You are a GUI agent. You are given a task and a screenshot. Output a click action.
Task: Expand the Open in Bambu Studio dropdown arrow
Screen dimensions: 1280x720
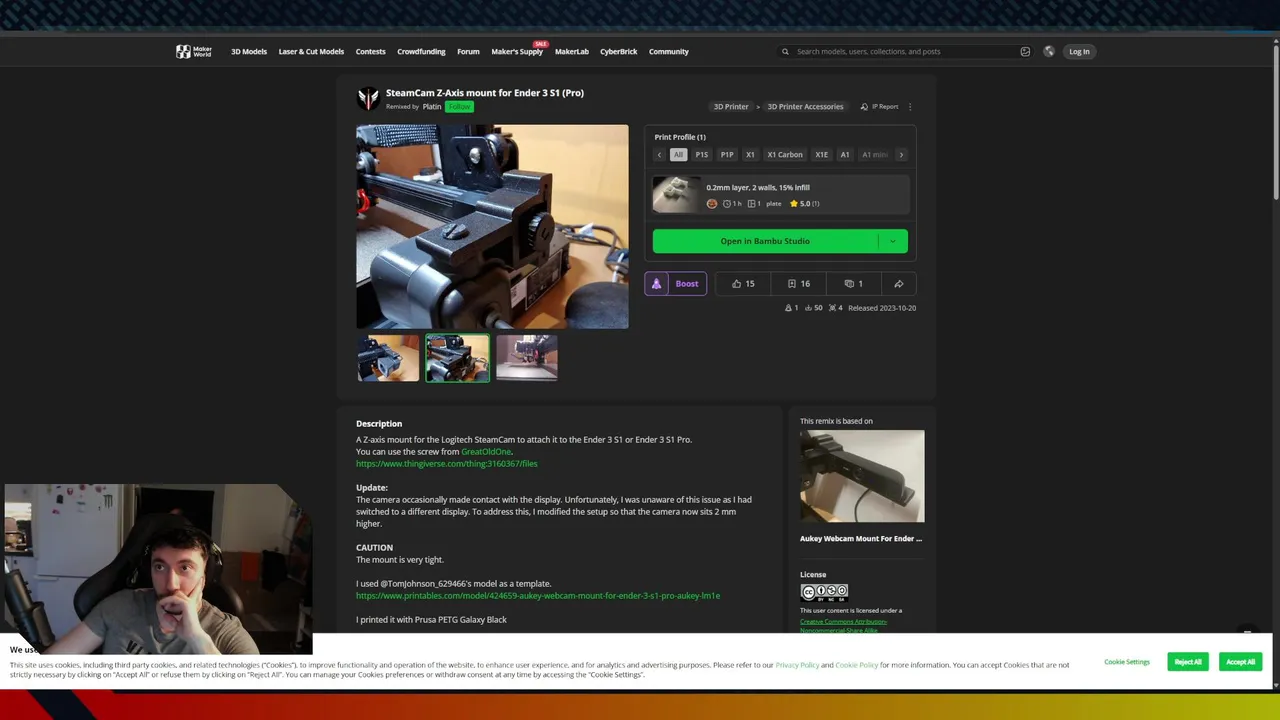click(x=893, y=241)
